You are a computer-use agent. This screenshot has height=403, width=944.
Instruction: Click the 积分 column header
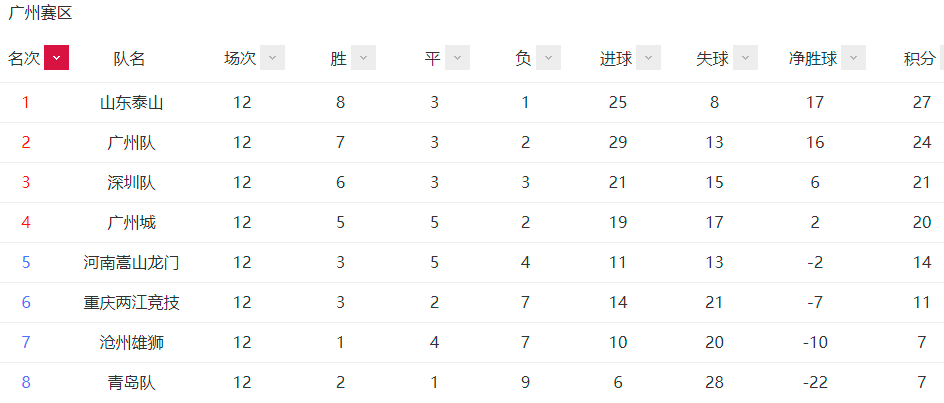(920, 58)
